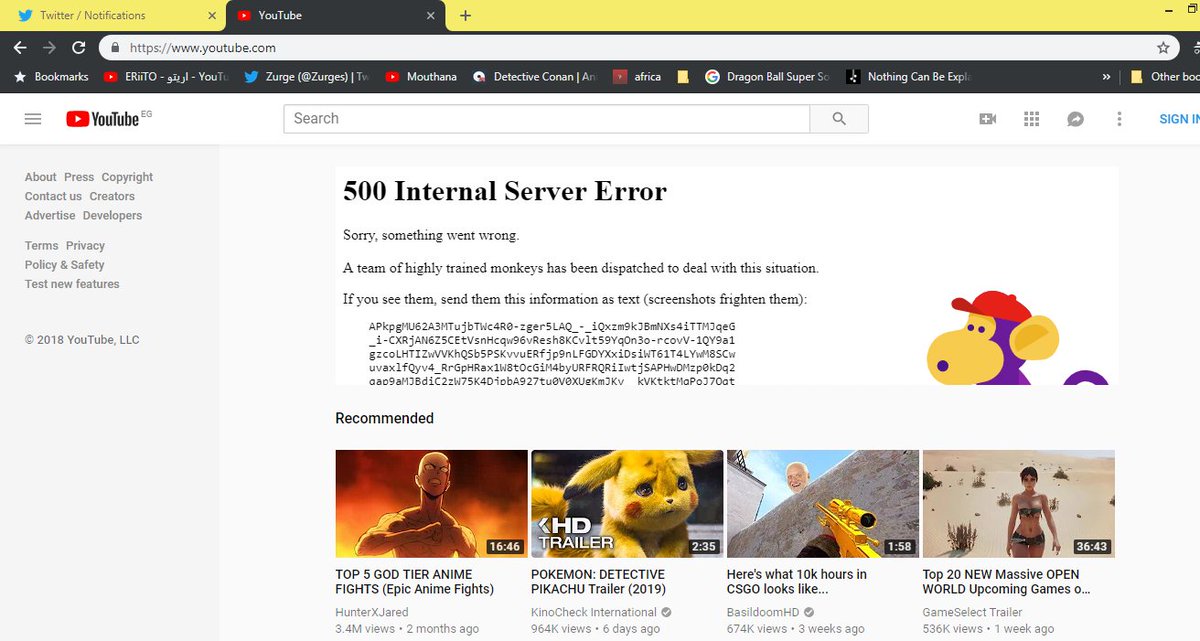Viewport: 1200px width, 641px height.
Task: Click the URL address bar
Action: 639,47
